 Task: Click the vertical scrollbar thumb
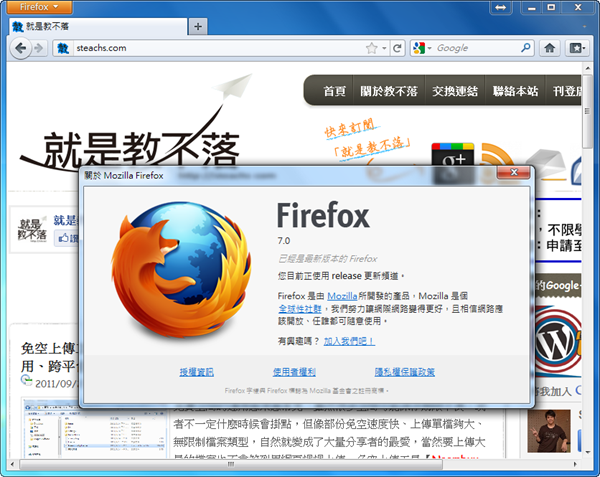pyautogui.click(x=588, y=111)
